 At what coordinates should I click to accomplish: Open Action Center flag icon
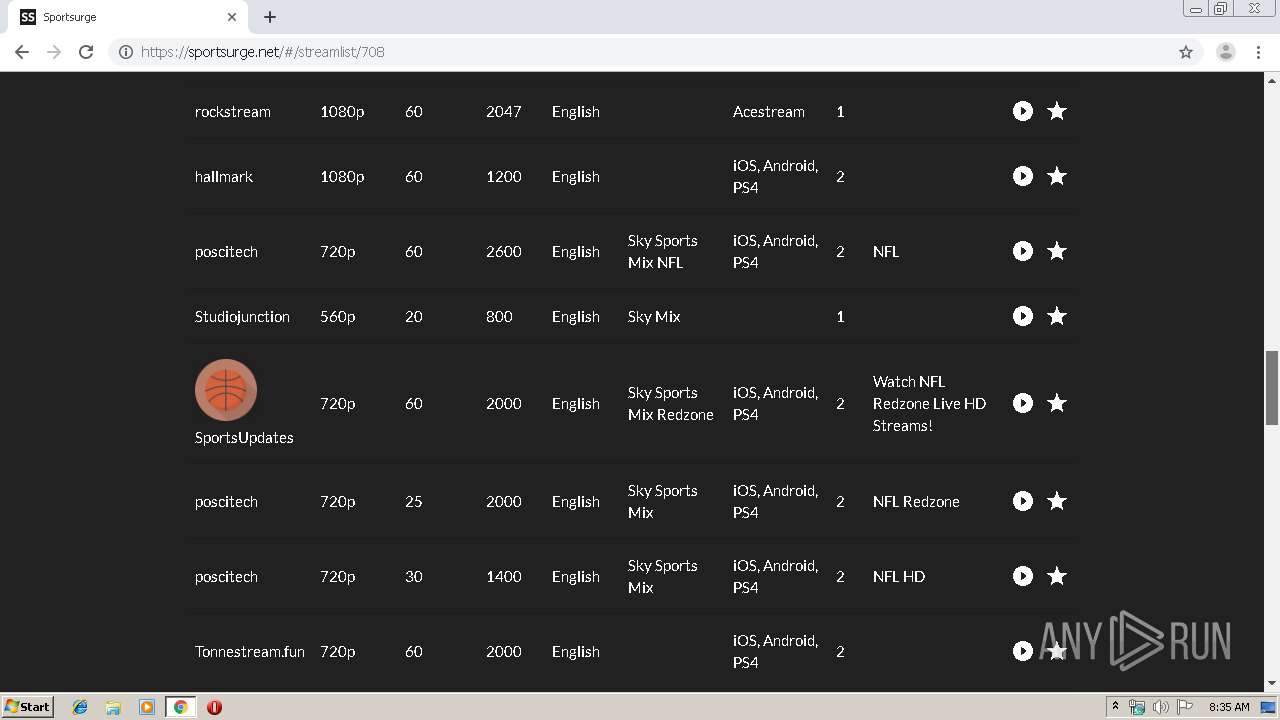1185,707
